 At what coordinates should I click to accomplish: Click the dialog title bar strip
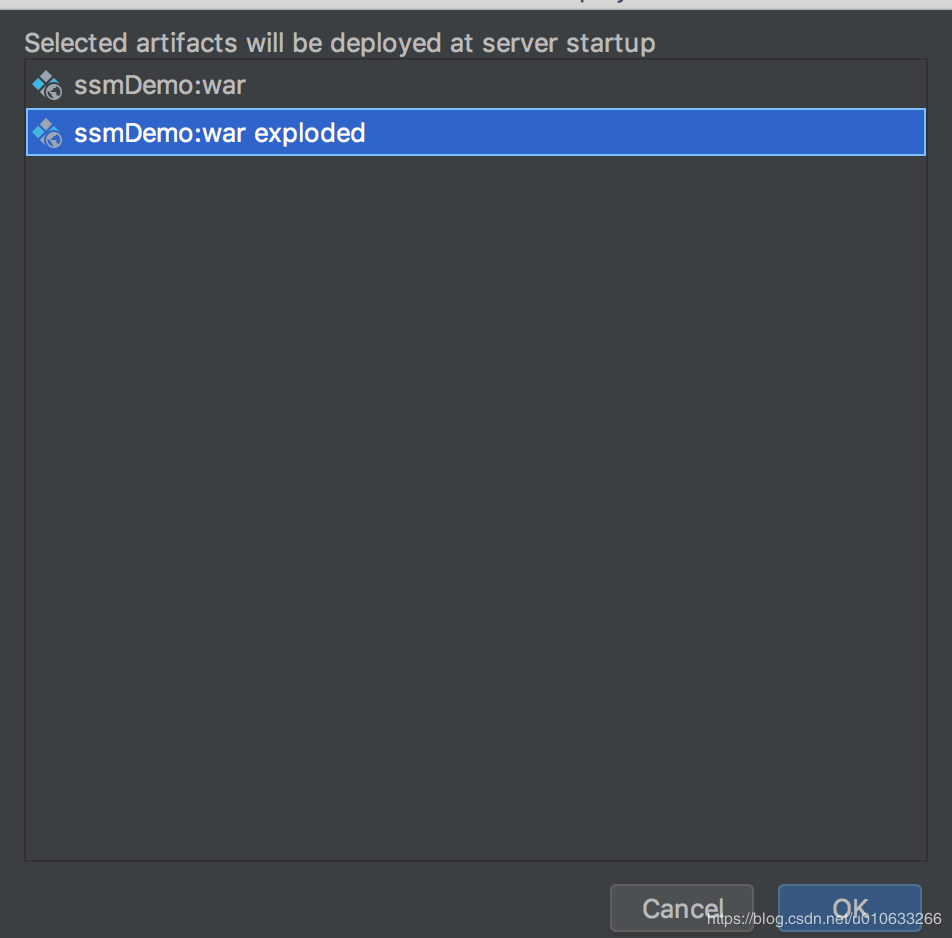(476, 4)
